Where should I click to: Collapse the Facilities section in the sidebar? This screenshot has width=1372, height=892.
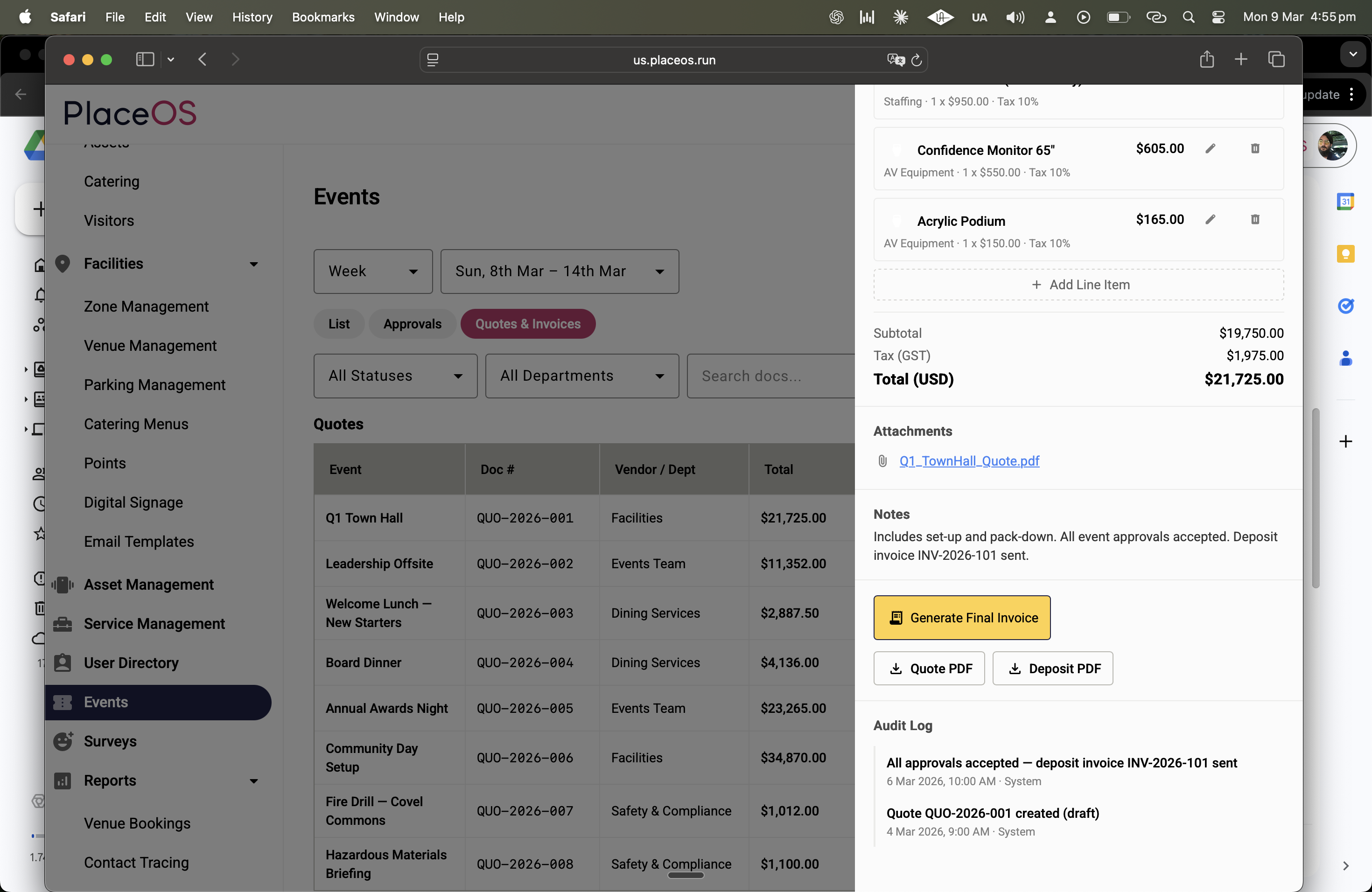[254, 263]
